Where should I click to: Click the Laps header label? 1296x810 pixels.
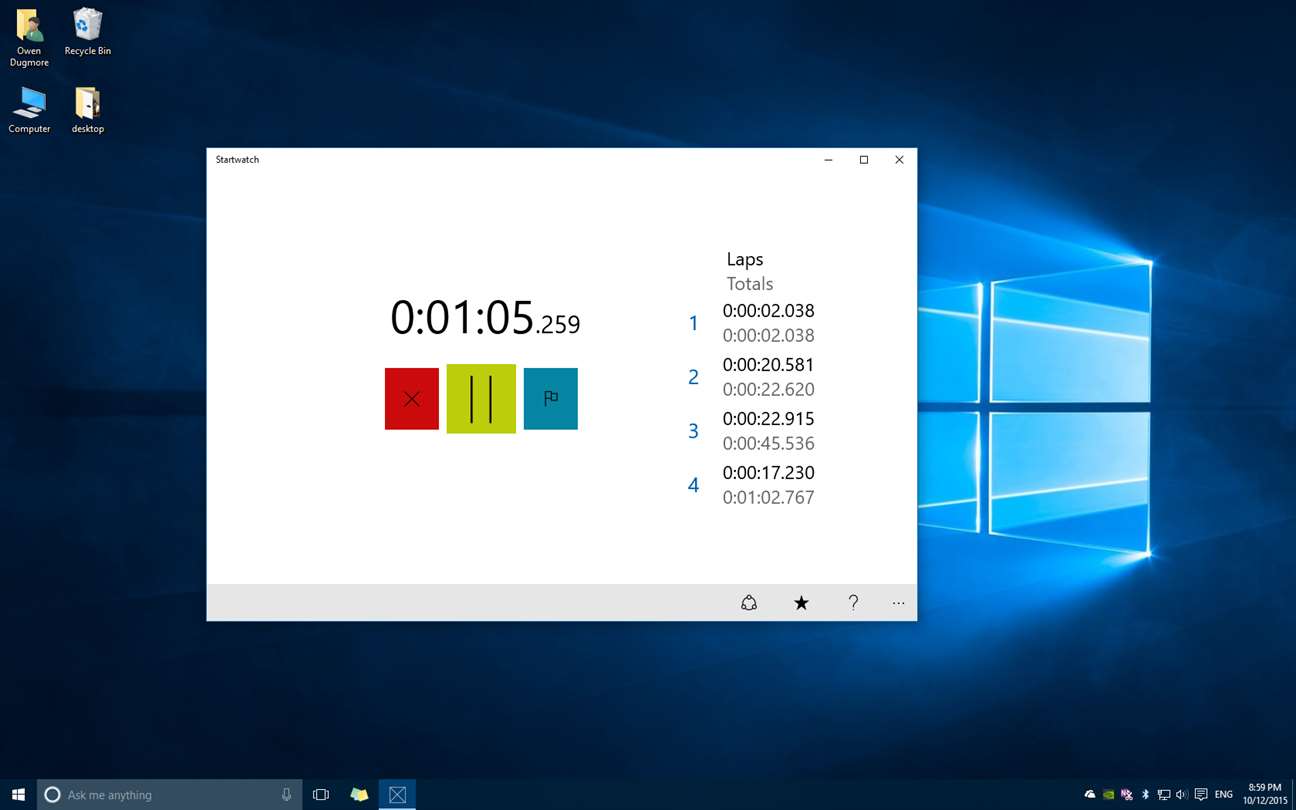tap(745, 259)
